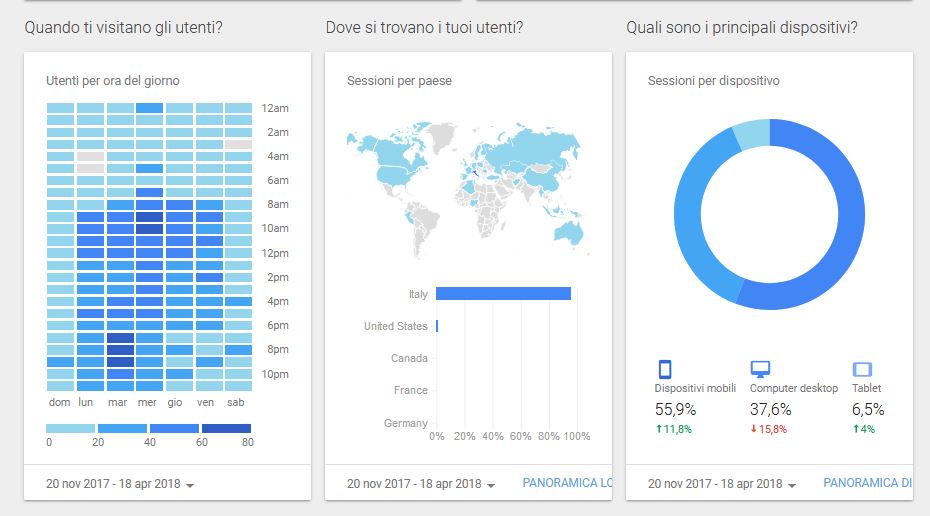The image size is (930, 516).
Task: Open date range dropdown under device sessions card
Action: click(x=722, y=484)
